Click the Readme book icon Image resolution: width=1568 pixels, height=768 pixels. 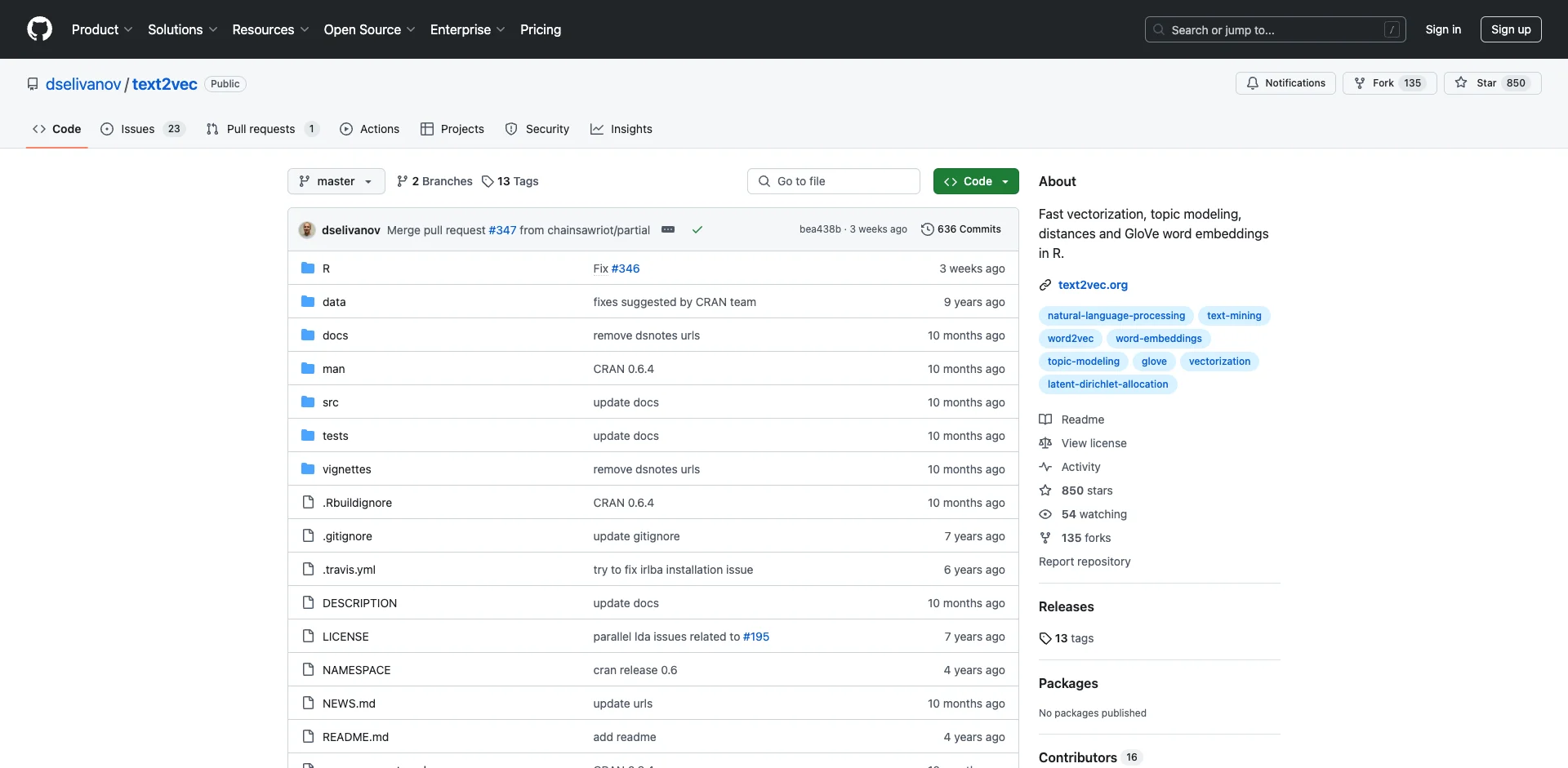1045,420
